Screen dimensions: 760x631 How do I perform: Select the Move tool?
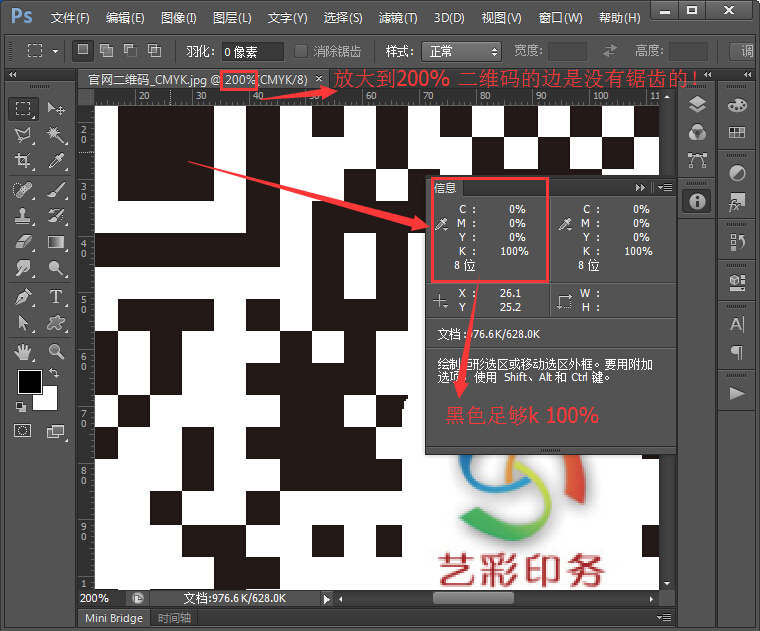(56, 109)
